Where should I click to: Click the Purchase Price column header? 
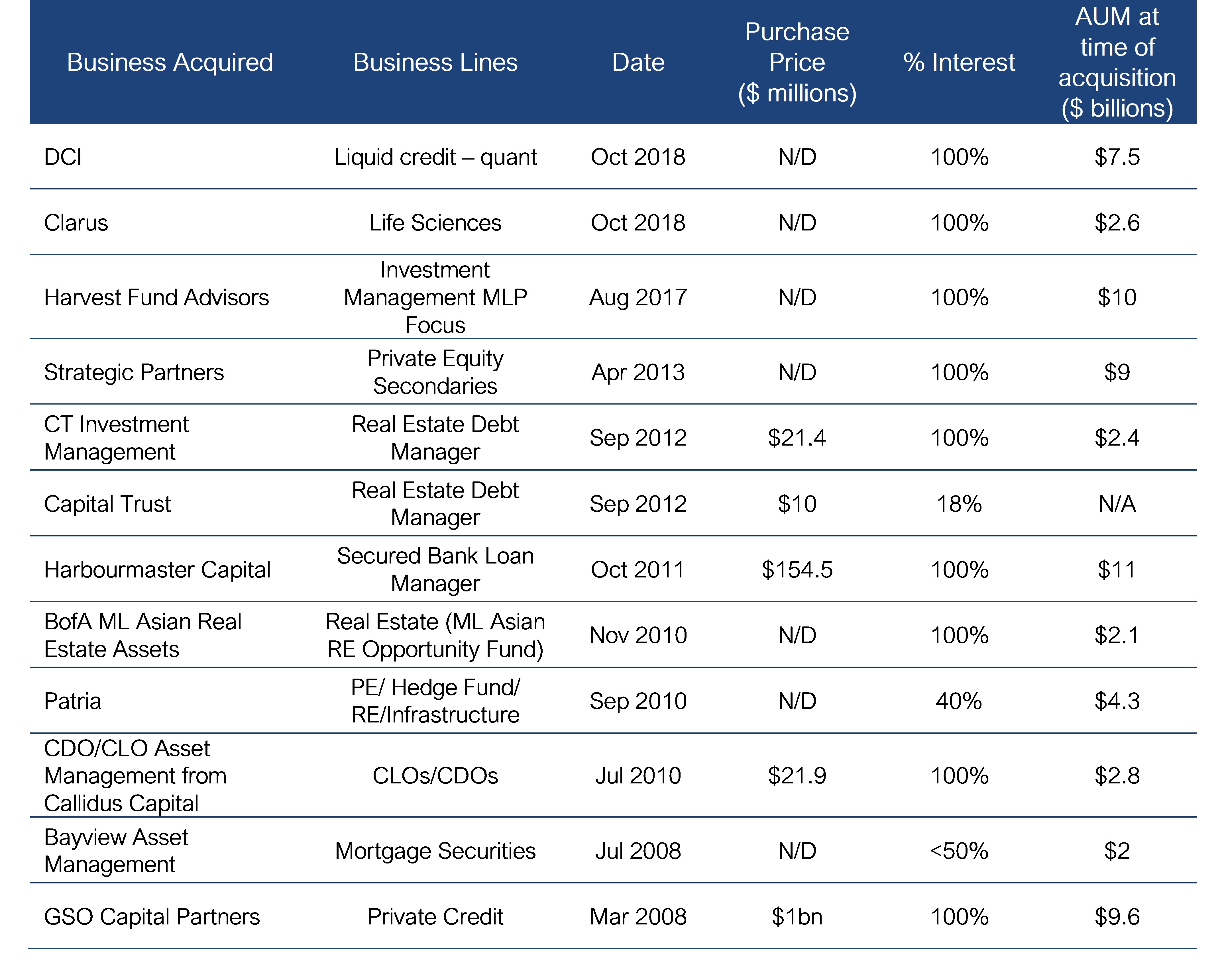(797, 62)
